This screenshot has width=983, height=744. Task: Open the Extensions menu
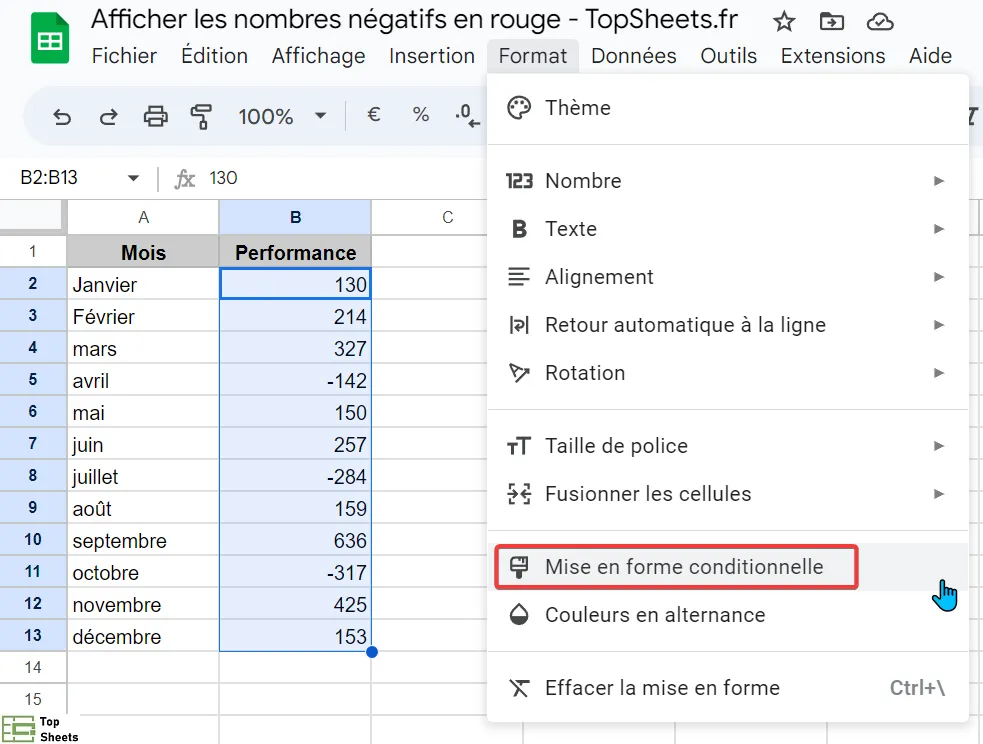click(833, 56)
